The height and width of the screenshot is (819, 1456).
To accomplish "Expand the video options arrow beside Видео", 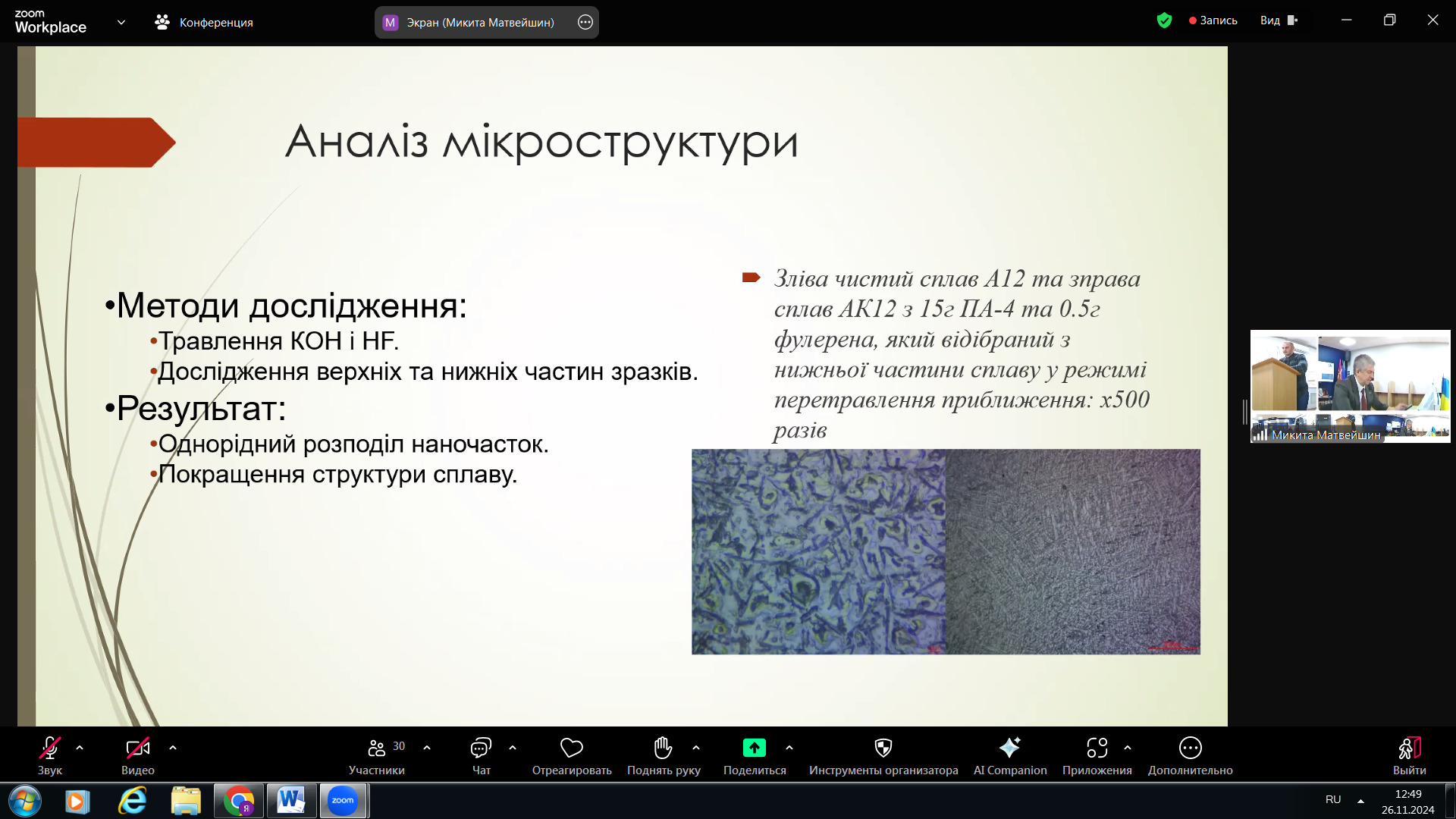I will point(173,748).
